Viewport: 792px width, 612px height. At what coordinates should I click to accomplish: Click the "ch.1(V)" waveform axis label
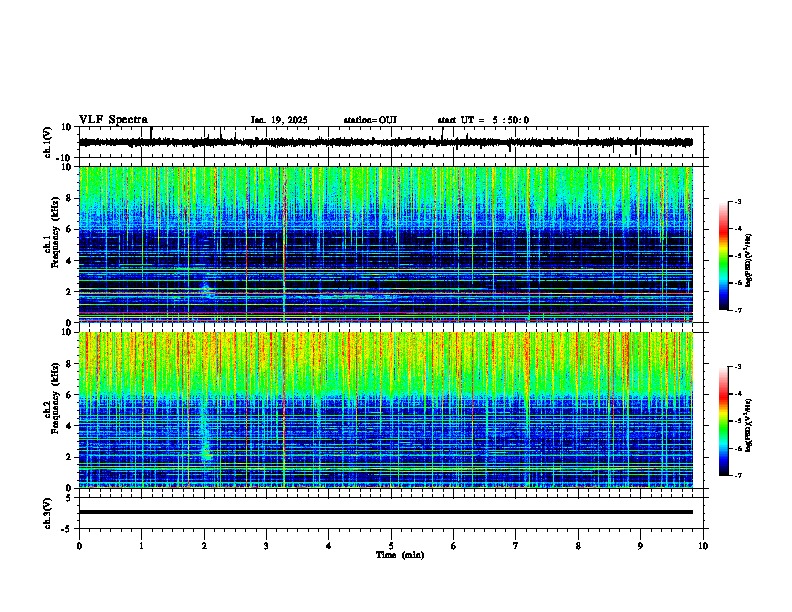tap(47, 142)
